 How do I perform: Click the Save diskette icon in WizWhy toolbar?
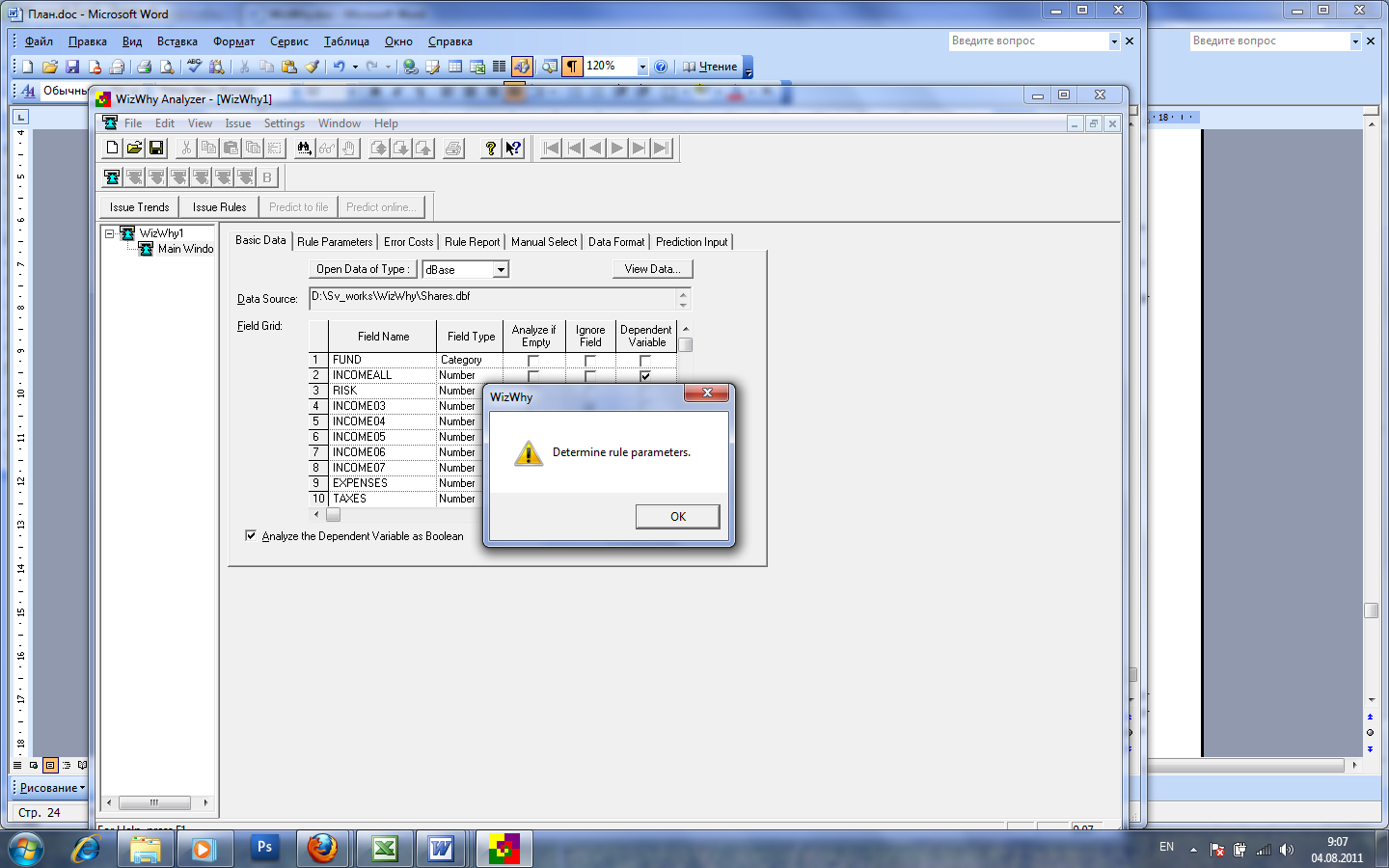[x=156, y=148]
